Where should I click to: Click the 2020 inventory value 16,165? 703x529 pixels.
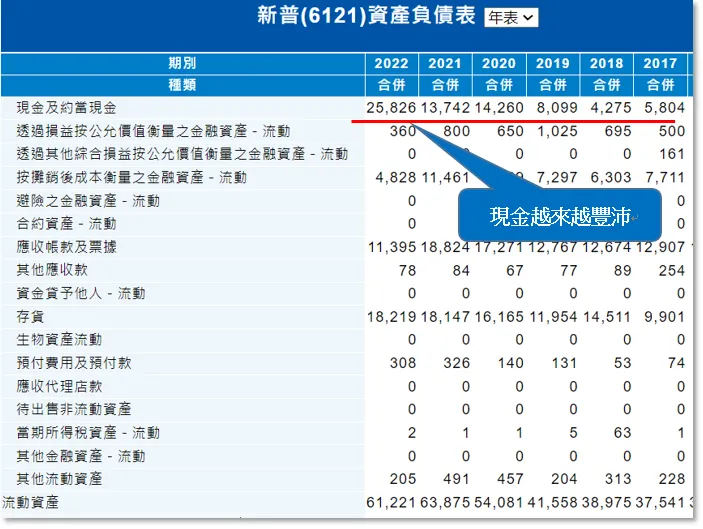tap(499, 317)
